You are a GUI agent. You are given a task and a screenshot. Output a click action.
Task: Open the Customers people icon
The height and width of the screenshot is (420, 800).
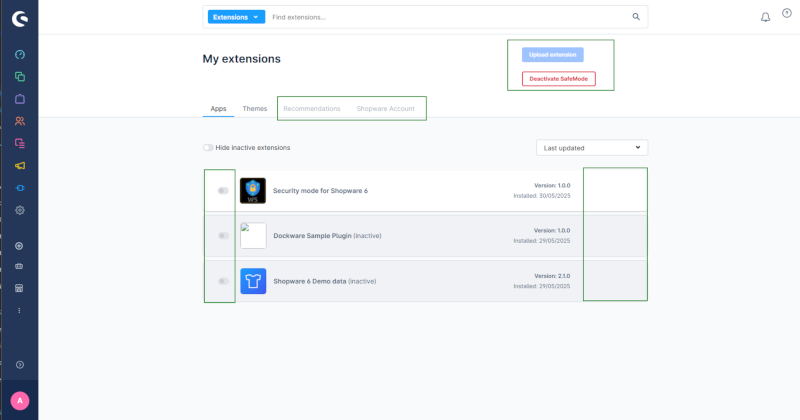20,121
